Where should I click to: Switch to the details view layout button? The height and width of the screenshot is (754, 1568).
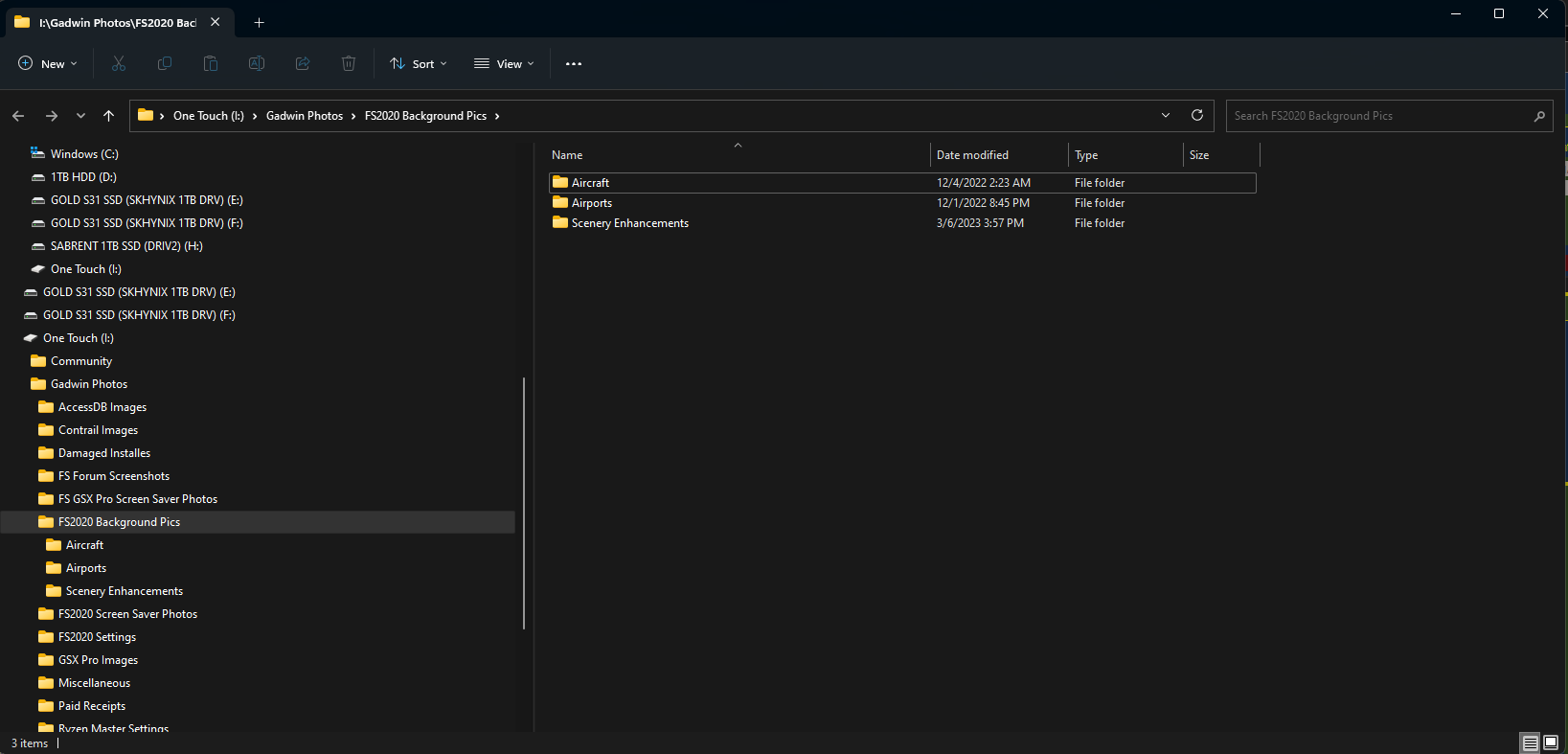(x=1531, y=743)
